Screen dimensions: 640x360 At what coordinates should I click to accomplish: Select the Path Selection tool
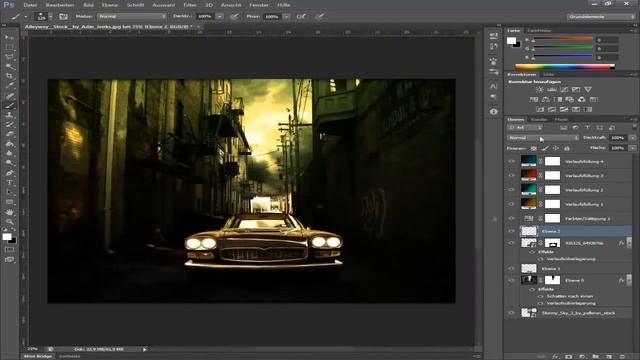[9, 192]
